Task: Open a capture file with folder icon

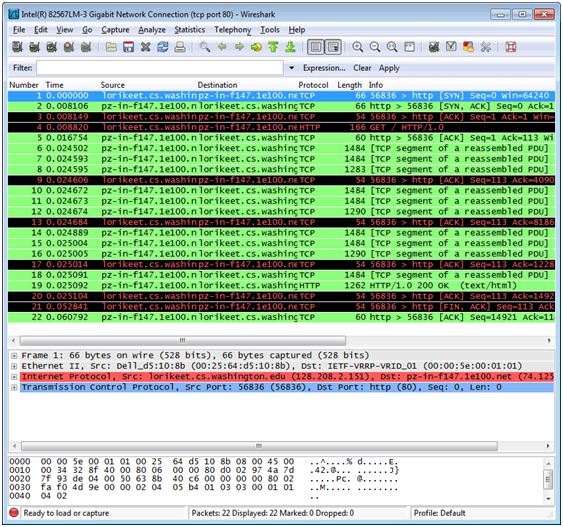Action: (111, 47)
